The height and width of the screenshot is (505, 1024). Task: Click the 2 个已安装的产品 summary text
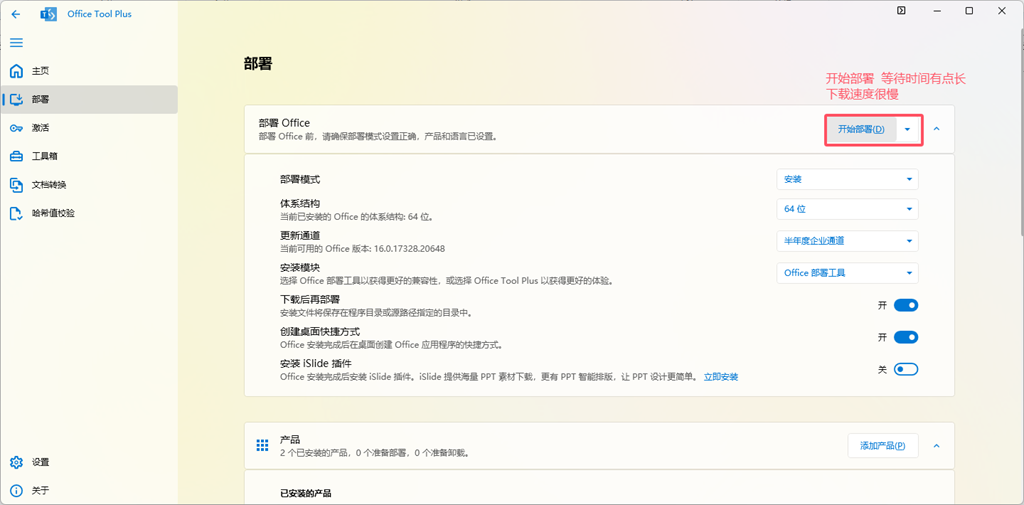click(375, 453)
